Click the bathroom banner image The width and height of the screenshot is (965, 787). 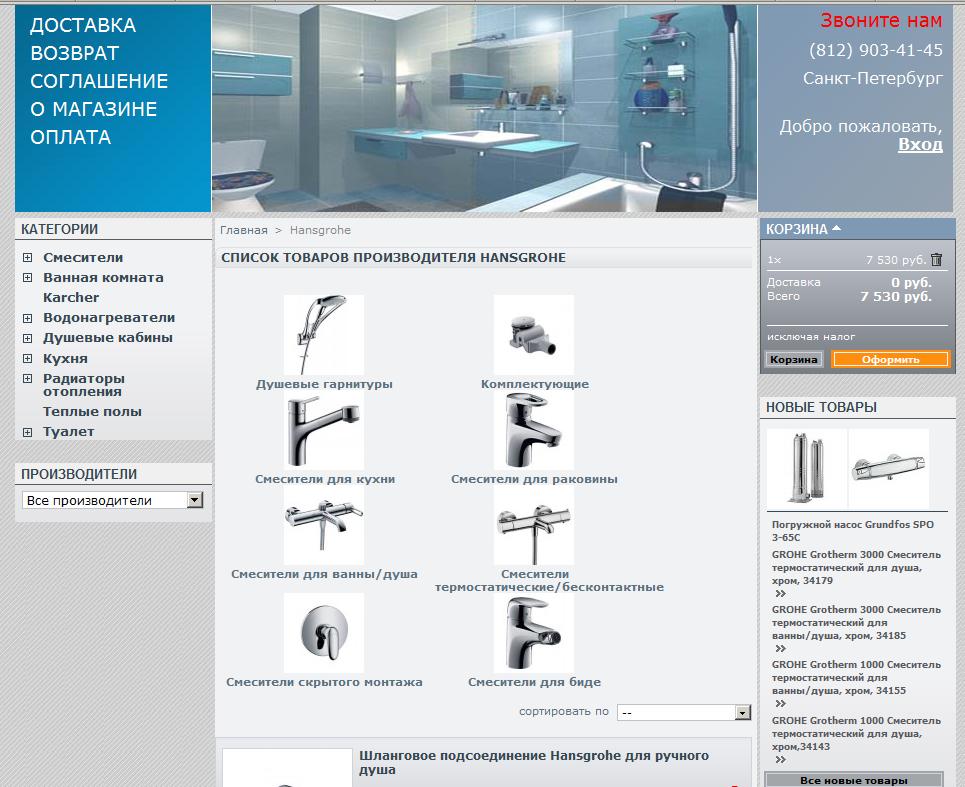pyautogui.click(x=484, y=109)
